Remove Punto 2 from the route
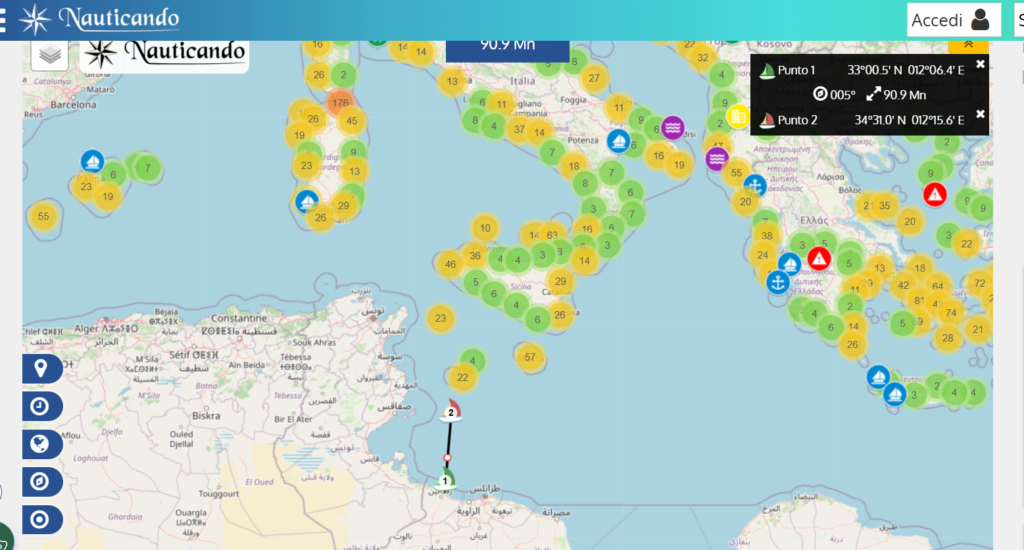1024x550 pixels. coord(980,114)
